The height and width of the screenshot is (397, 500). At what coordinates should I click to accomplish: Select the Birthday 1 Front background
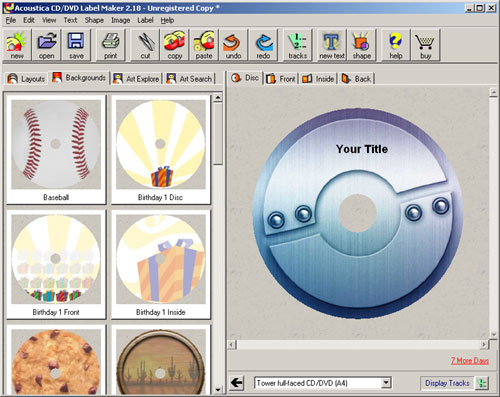coord(56,264)
